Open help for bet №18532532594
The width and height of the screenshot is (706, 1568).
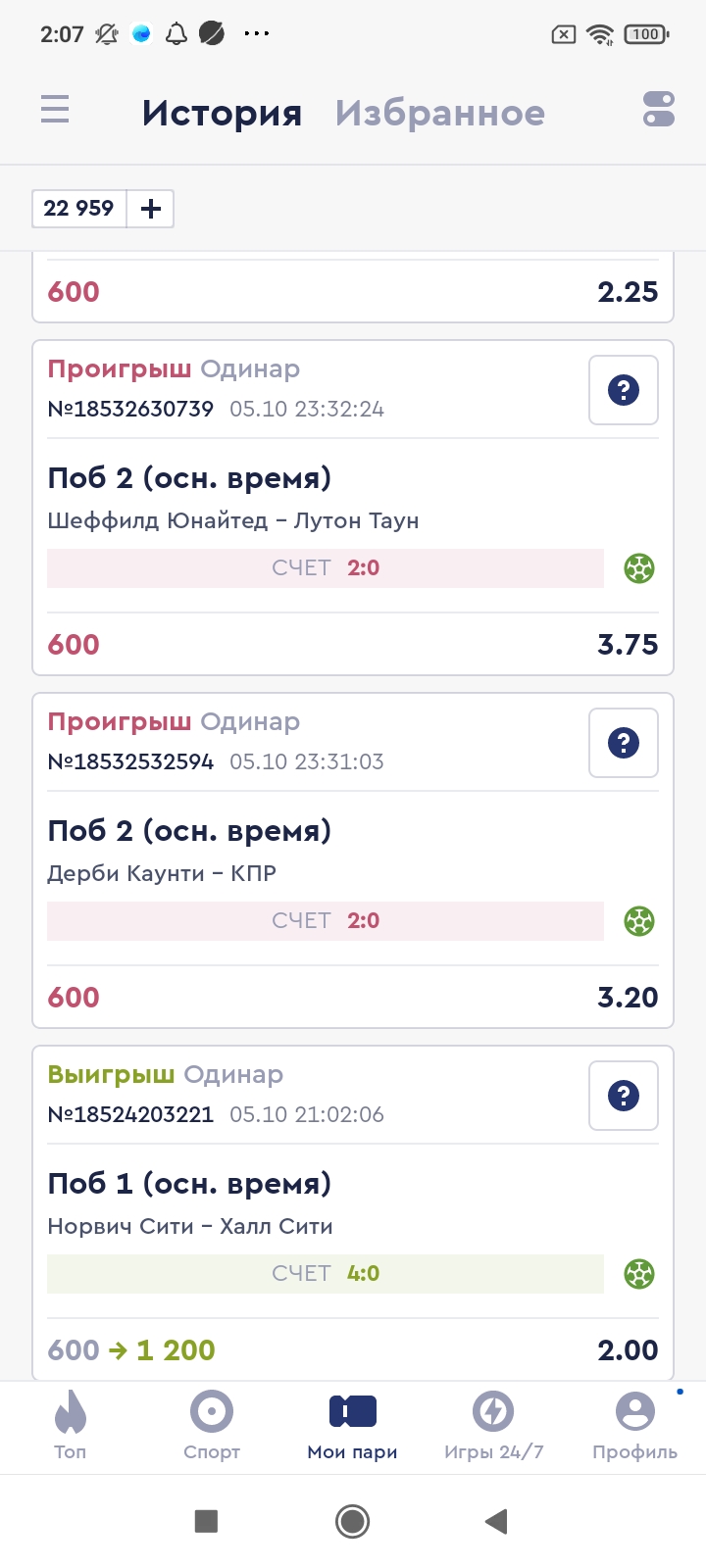623,743
